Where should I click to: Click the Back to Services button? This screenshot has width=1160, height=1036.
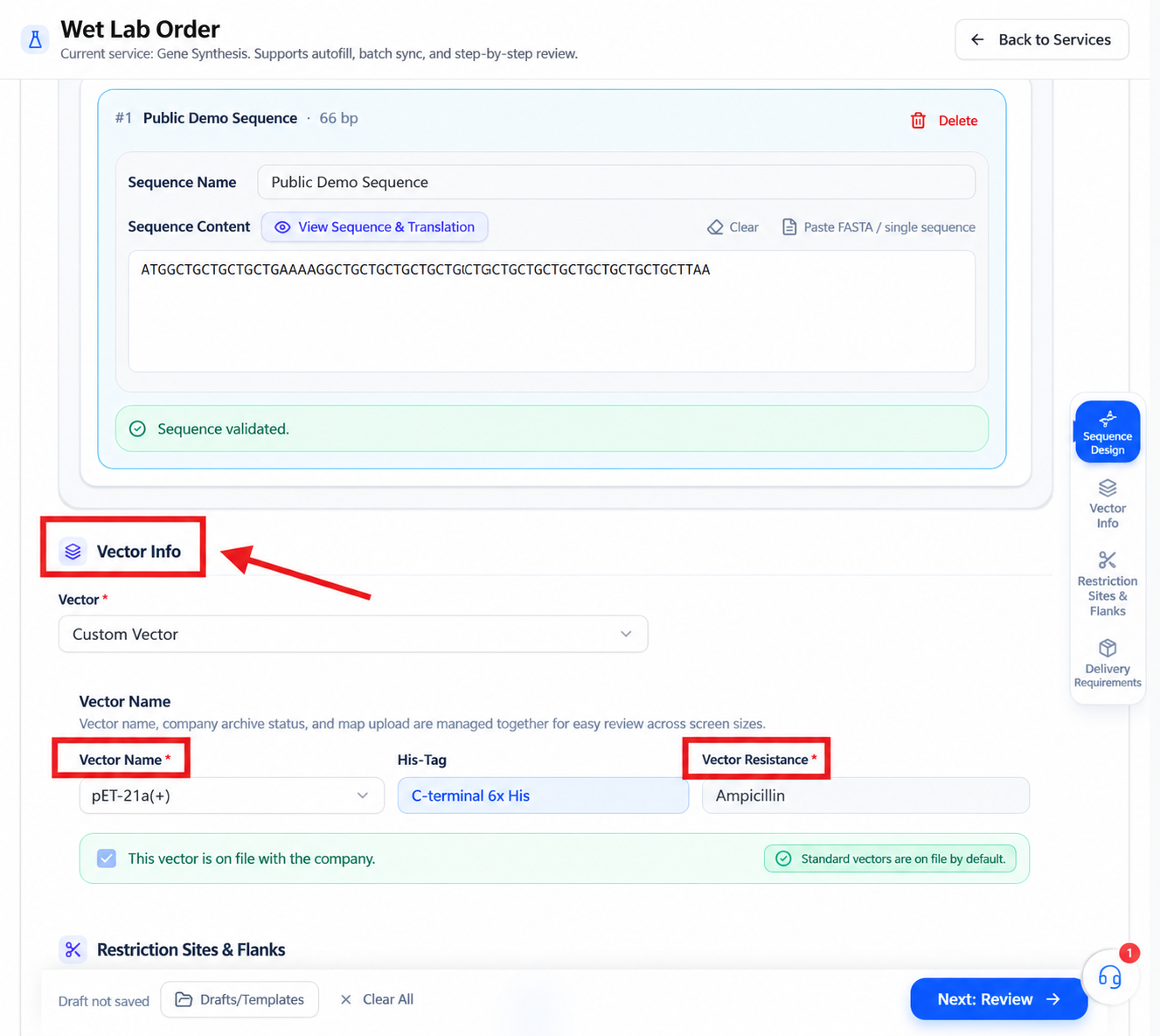1042,39
